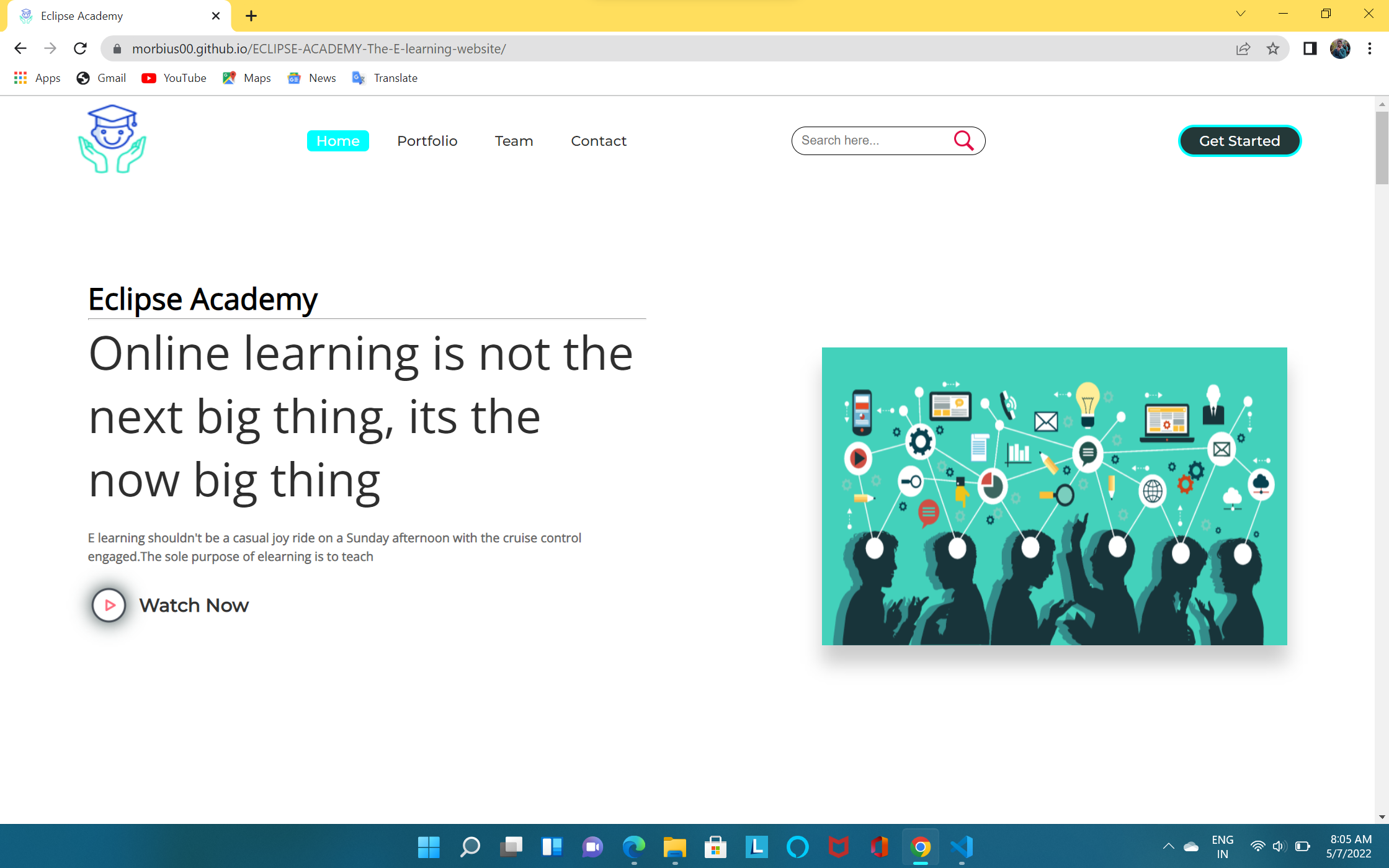
Task: Click the magnifier search icon in search box
Action: coord(963,141)
